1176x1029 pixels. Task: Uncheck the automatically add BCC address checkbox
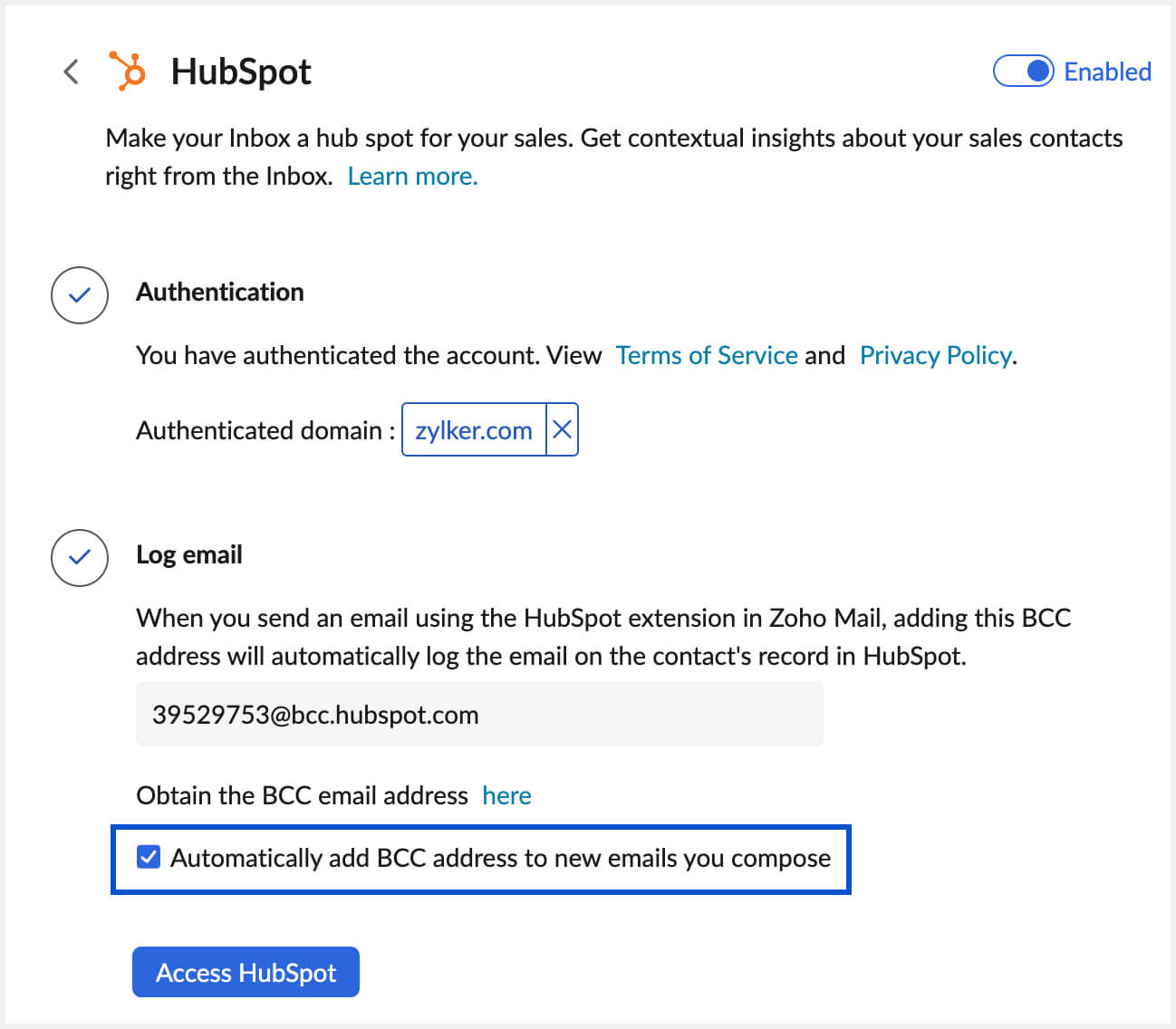[149, 857]
